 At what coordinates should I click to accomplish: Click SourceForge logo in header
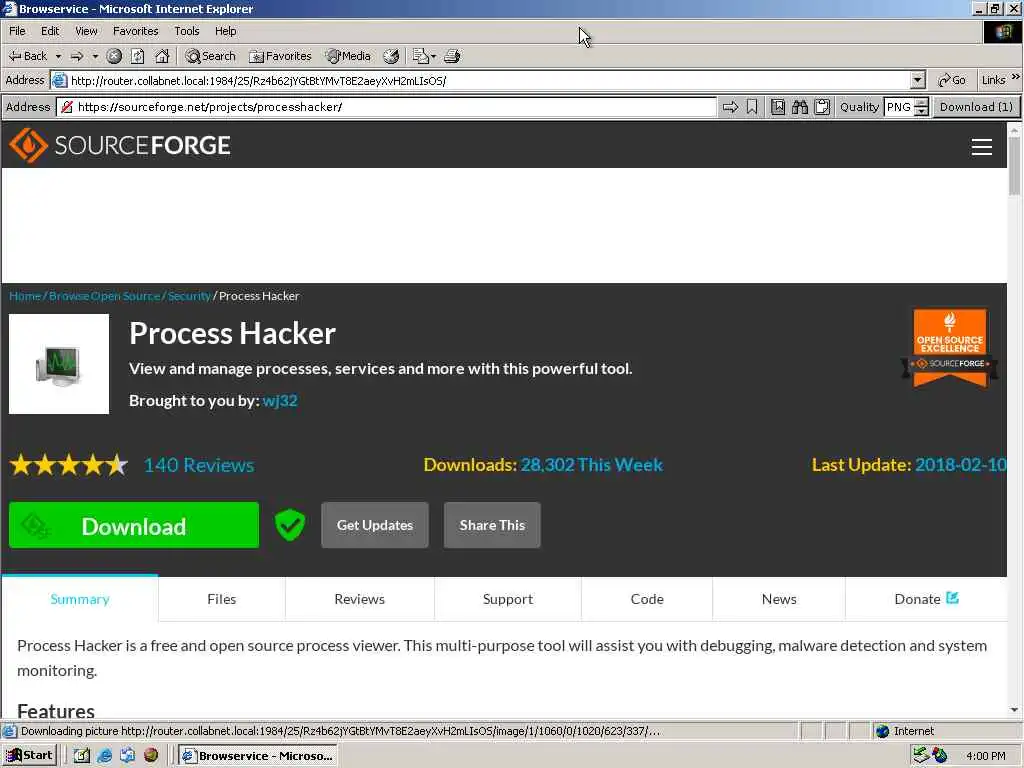[x=120, y=145]
